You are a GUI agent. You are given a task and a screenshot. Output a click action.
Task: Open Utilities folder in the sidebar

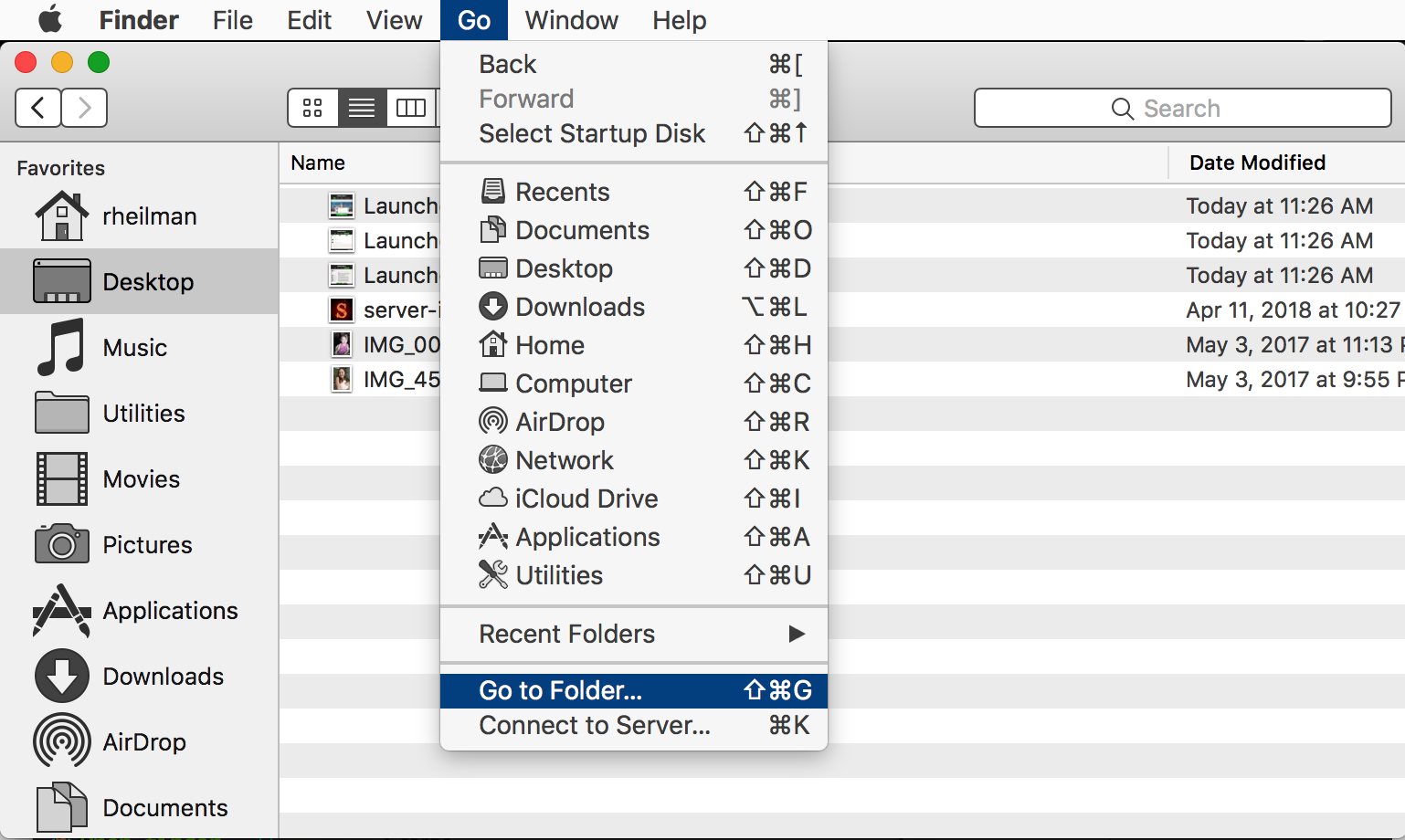139,413
